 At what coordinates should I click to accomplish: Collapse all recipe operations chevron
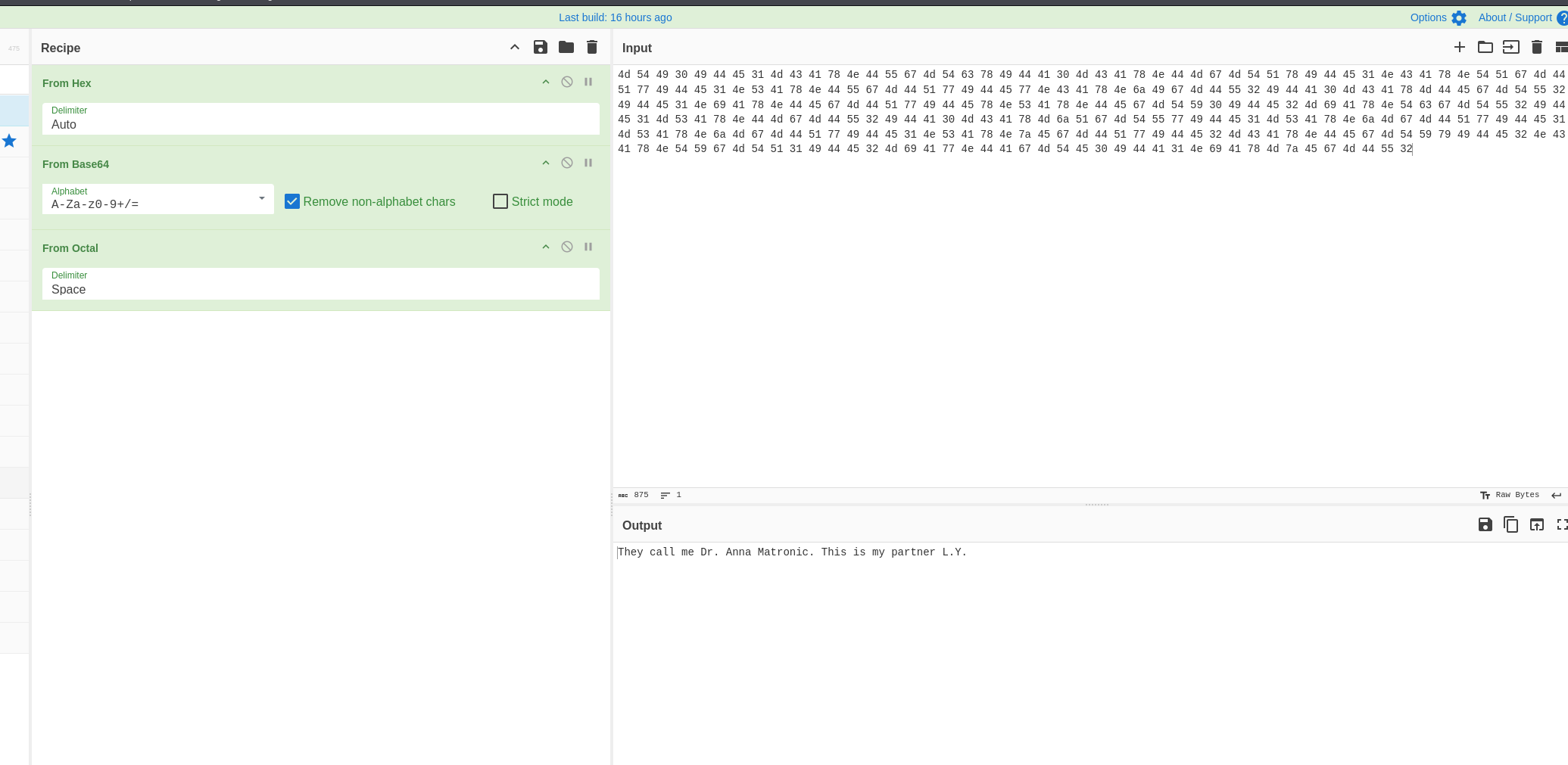[515, 48]
